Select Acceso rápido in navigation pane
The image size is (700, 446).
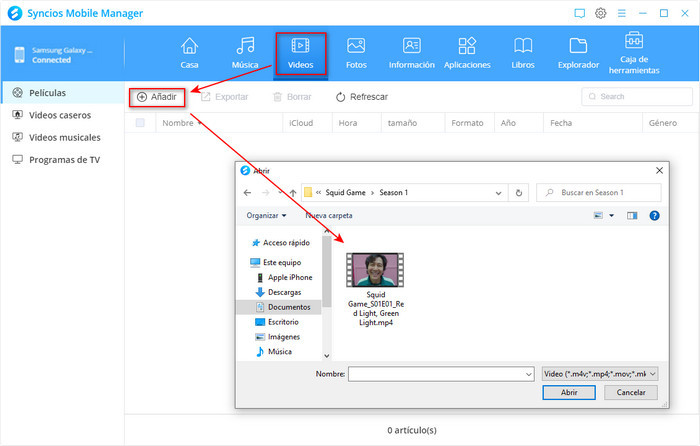pyautogui.click(x=281, y=243)
